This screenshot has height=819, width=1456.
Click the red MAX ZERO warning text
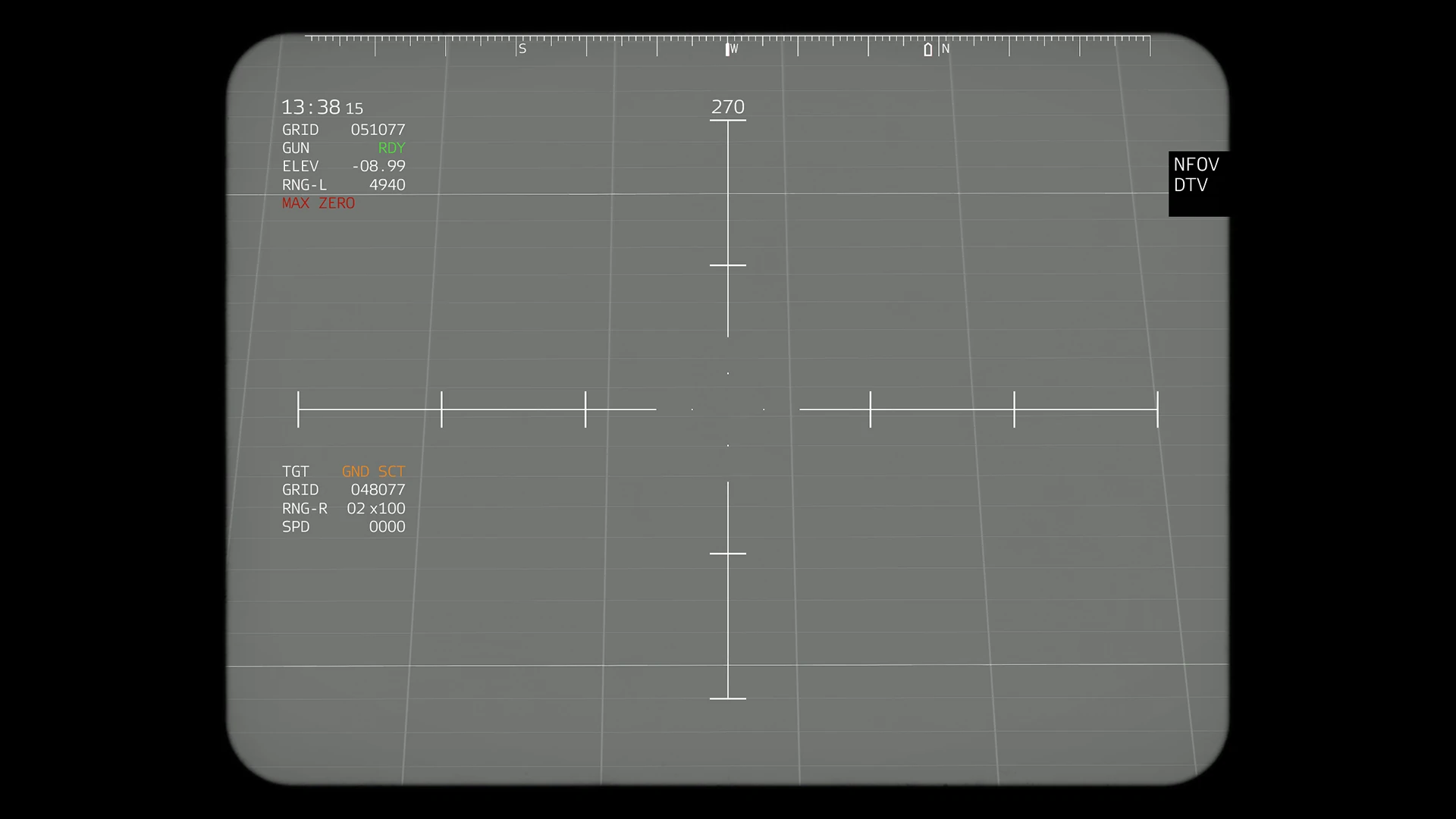click(x=318, y=203)
